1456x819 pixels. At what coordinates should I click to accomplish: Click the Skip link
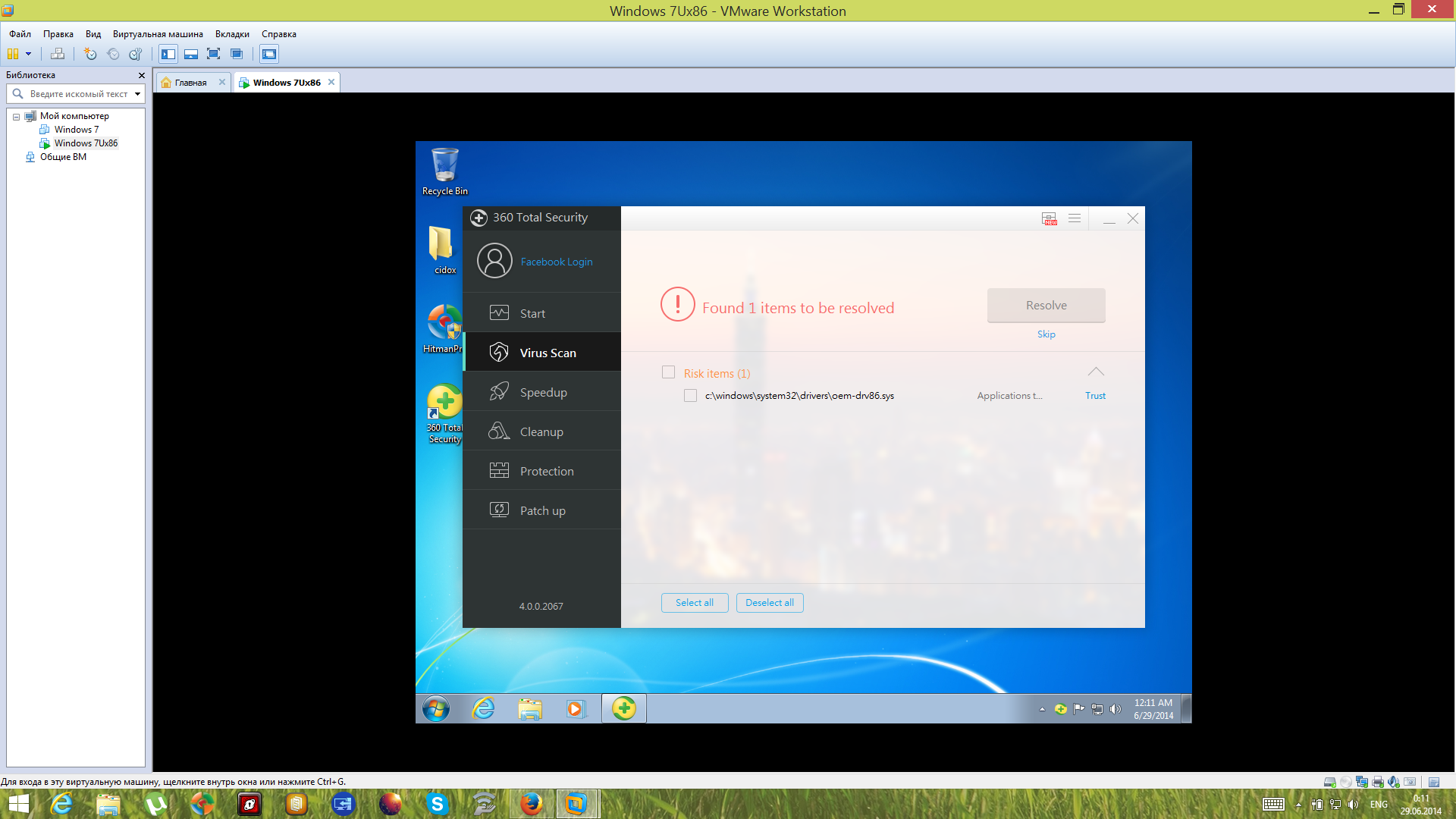tap(1046, 334)
